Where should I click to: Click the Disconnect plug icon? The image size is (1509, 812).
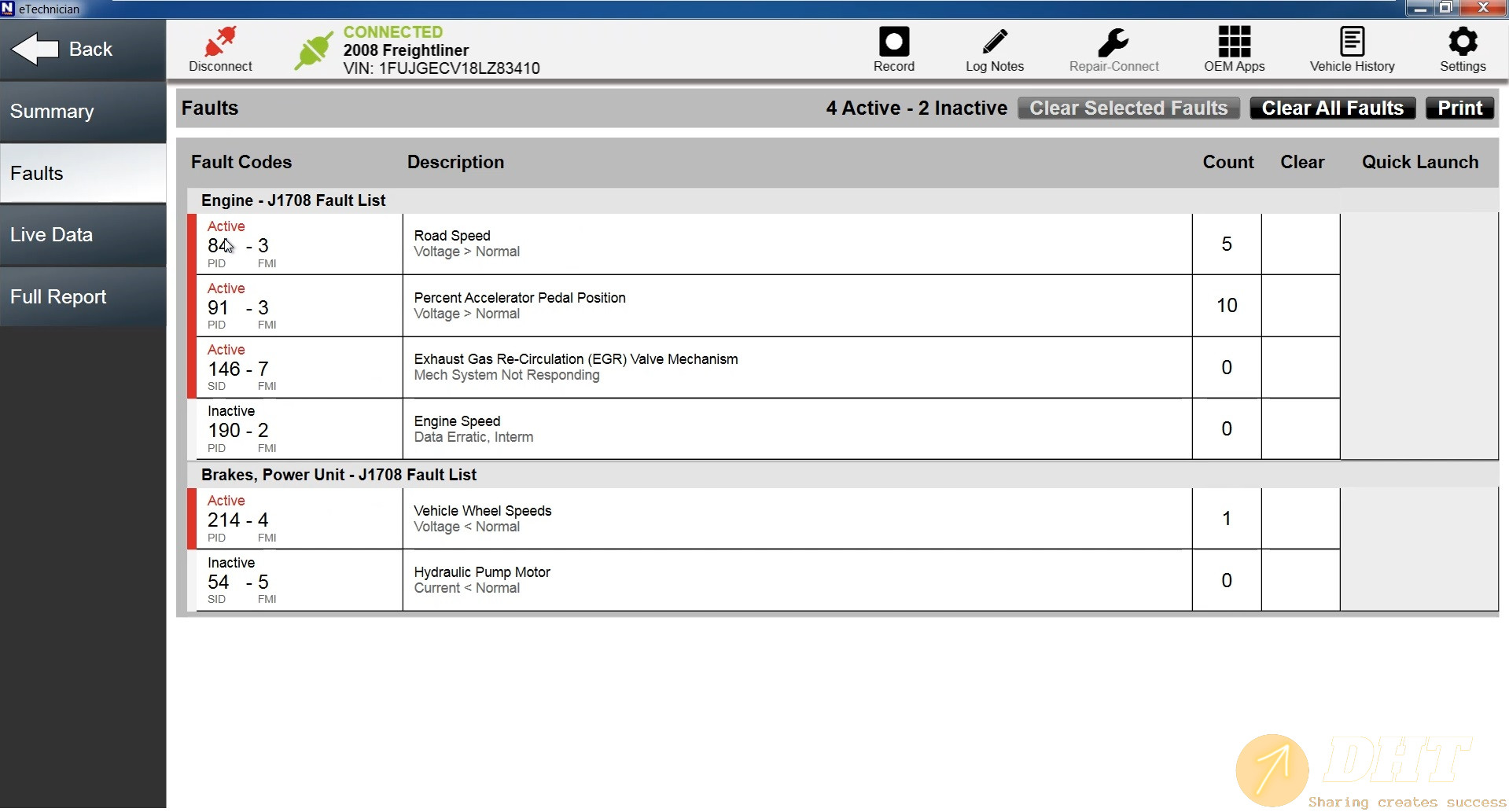[220, 42]
